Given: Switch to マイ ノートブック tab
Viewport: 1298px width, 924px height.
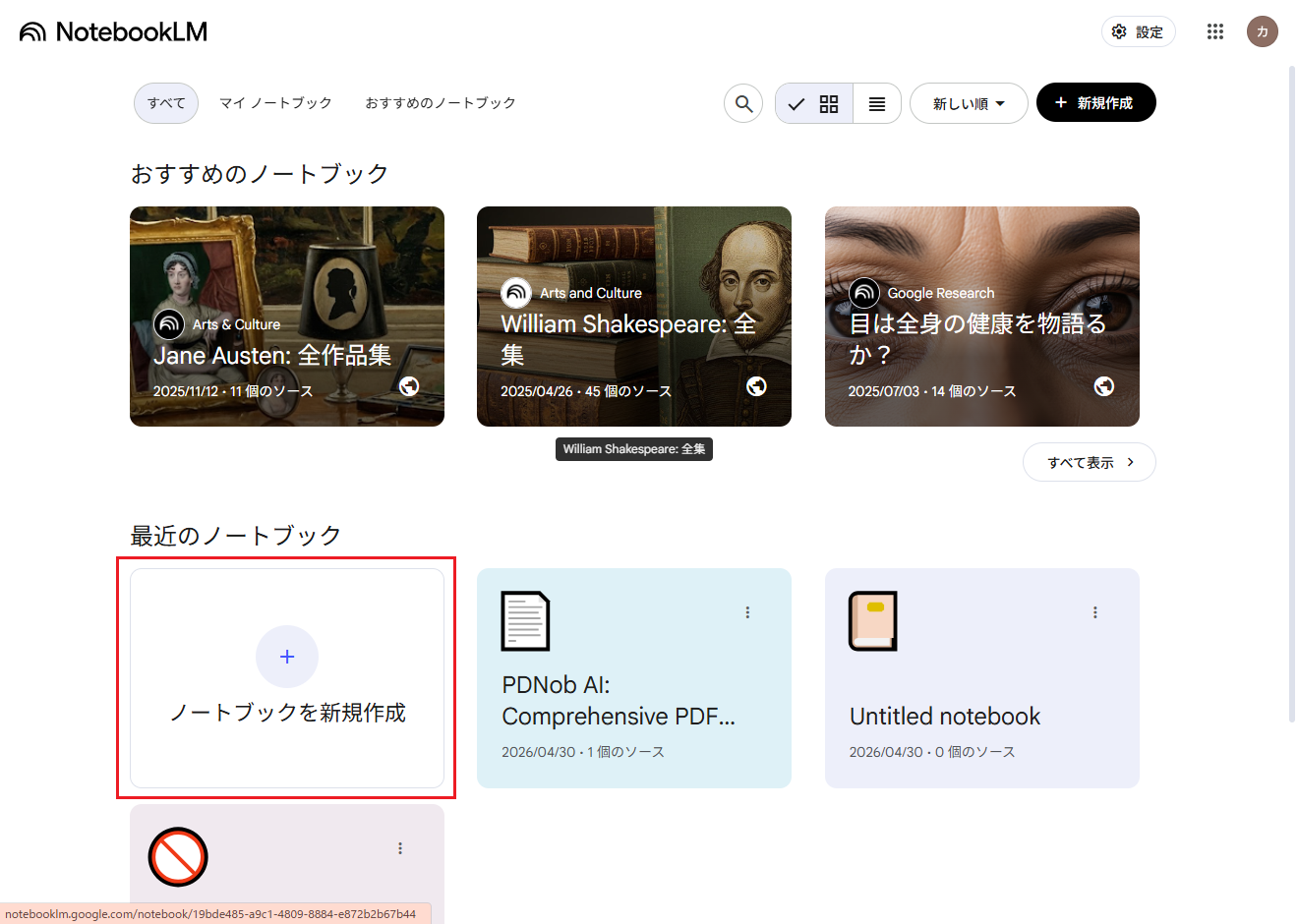Looking at the screenshot, I should 275,103.
